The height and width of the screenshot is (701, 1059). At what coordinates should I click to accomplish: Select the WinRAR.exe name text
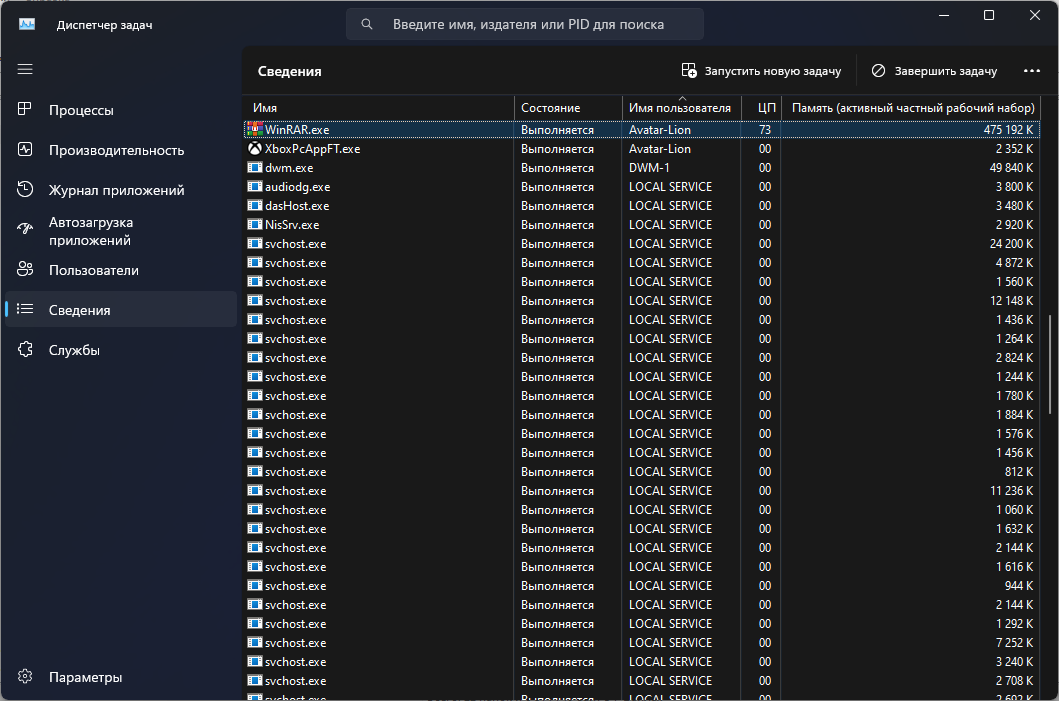coord(297,130)
